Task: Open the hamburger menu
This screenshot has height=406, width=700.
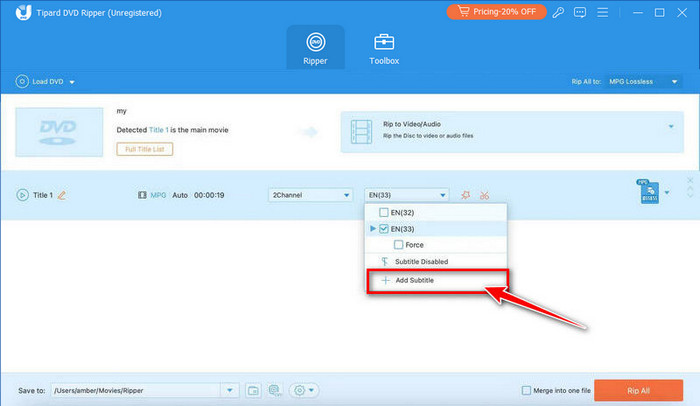Action: click(602, 13)
